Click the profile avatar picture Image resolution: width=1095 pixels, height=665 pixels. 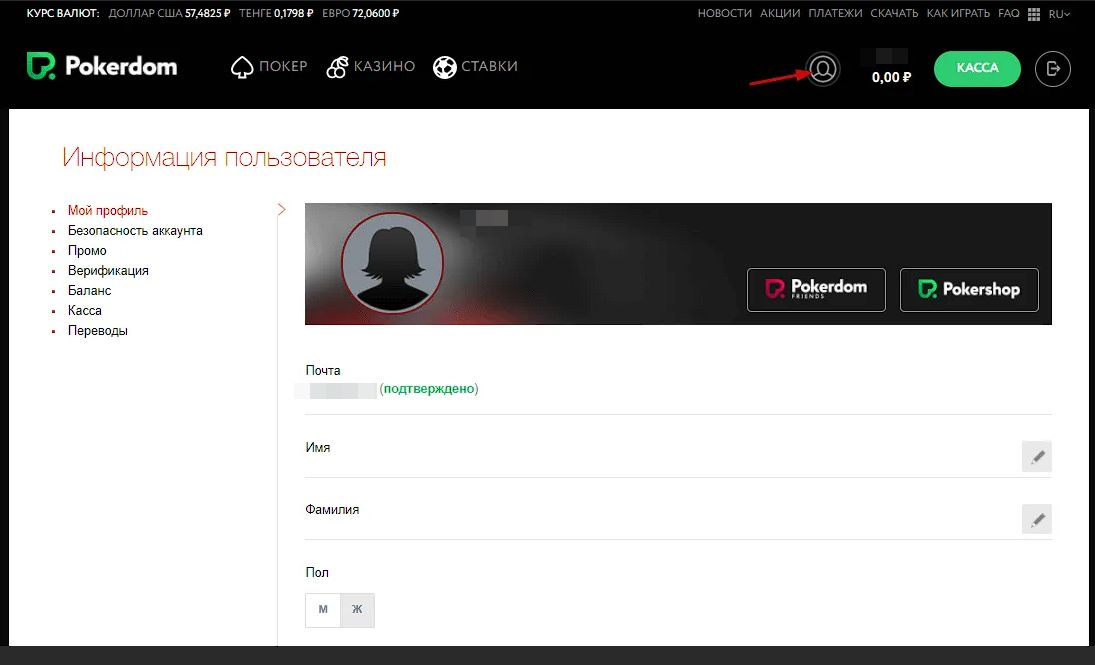coord(392,263)
